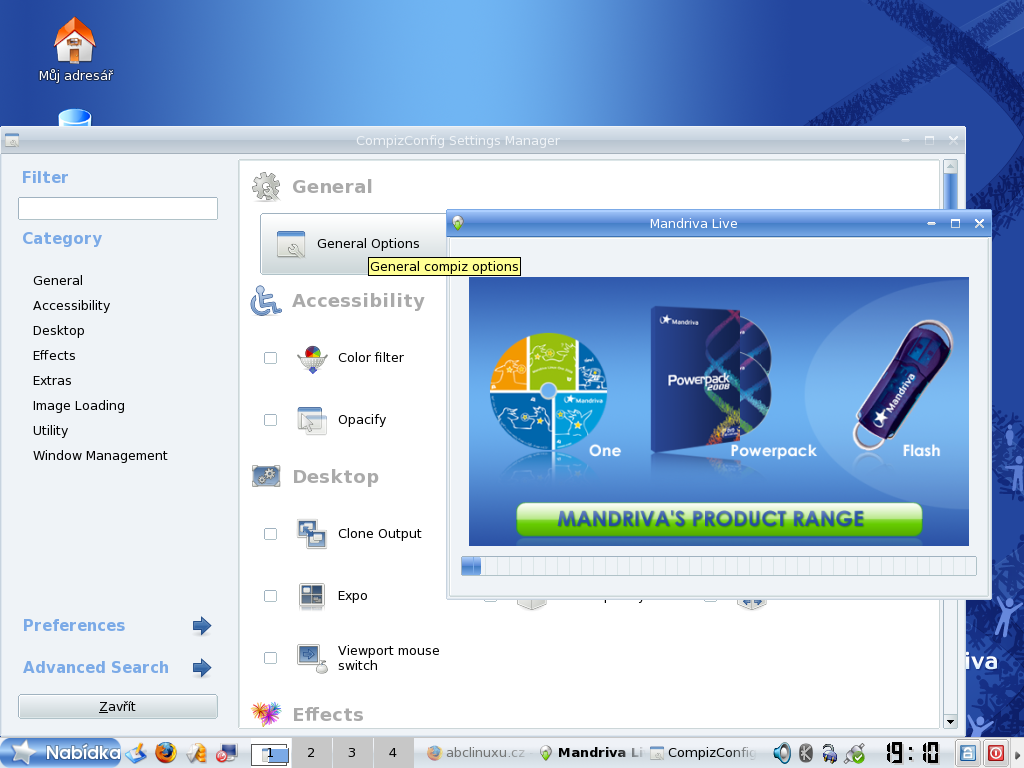Maximize the Mandriva Live window
This screenshot has width=1024, height=768.
955,223
